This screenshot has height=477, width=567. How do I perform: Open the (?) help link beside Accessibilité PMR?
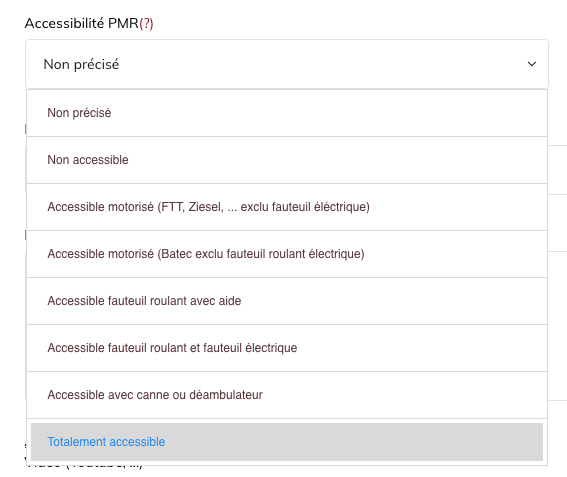pos(146,24)
